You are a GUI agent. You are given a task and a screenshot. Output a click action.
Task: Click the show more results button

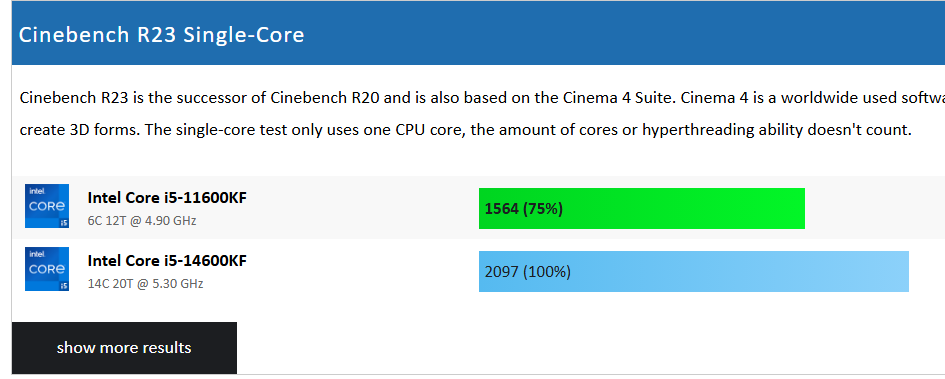(x=124, y=348)
